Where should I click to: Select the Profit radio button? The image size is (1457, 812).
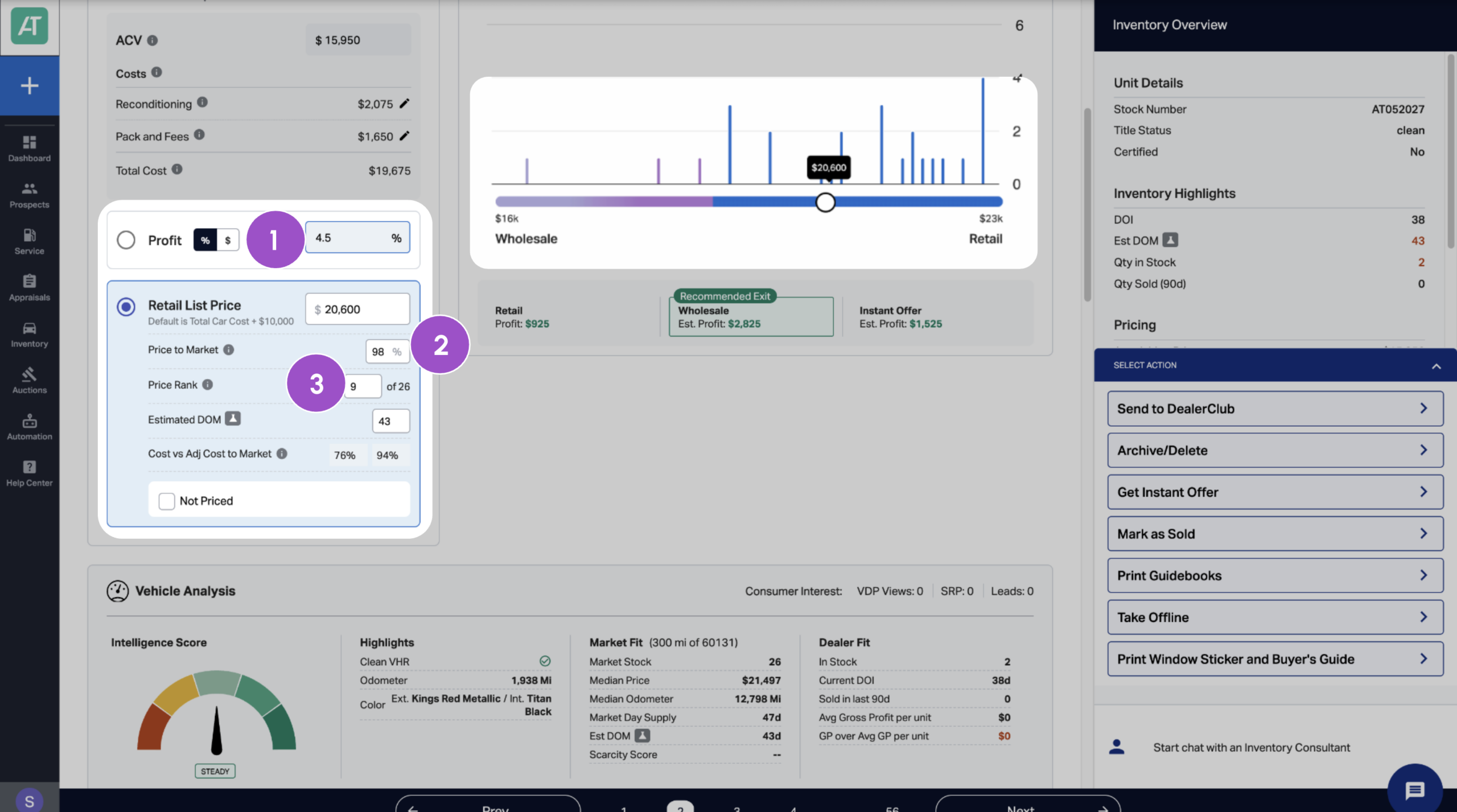pos(126,240)
